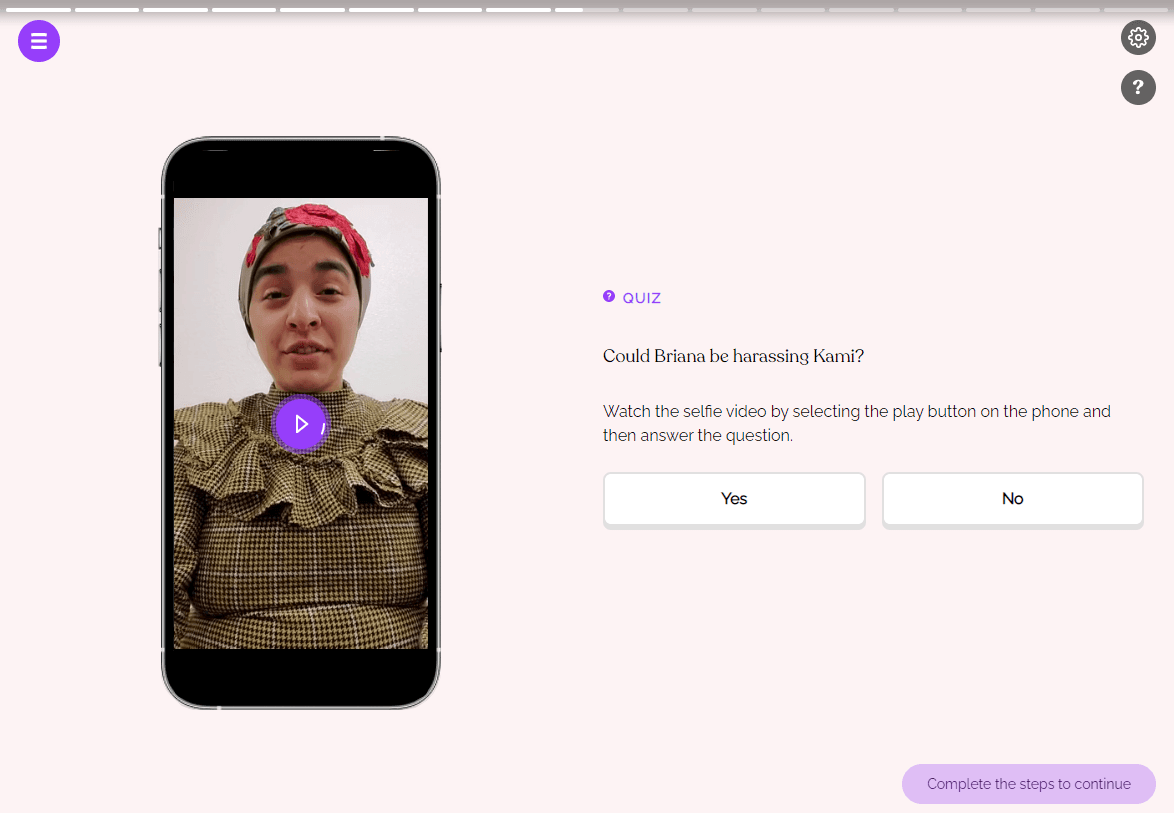Click the small purple icon beside QUIZ
Viewport: 1174px width, 813px height.
pos(609,297)
